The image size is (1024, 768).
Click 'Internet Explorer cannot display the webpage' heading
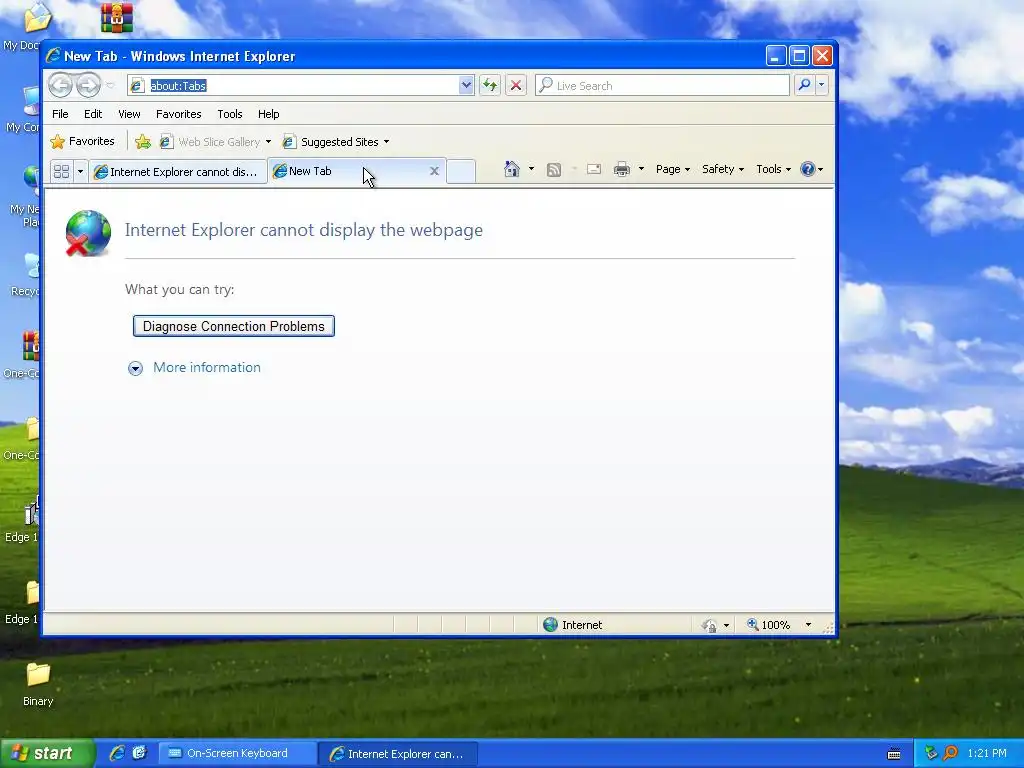click(x=304, y=230)
